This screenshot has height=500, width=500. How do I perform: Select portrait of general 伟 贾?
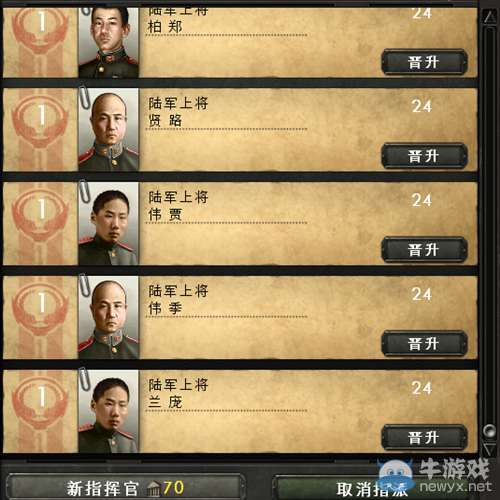click(x=108, y=224)
